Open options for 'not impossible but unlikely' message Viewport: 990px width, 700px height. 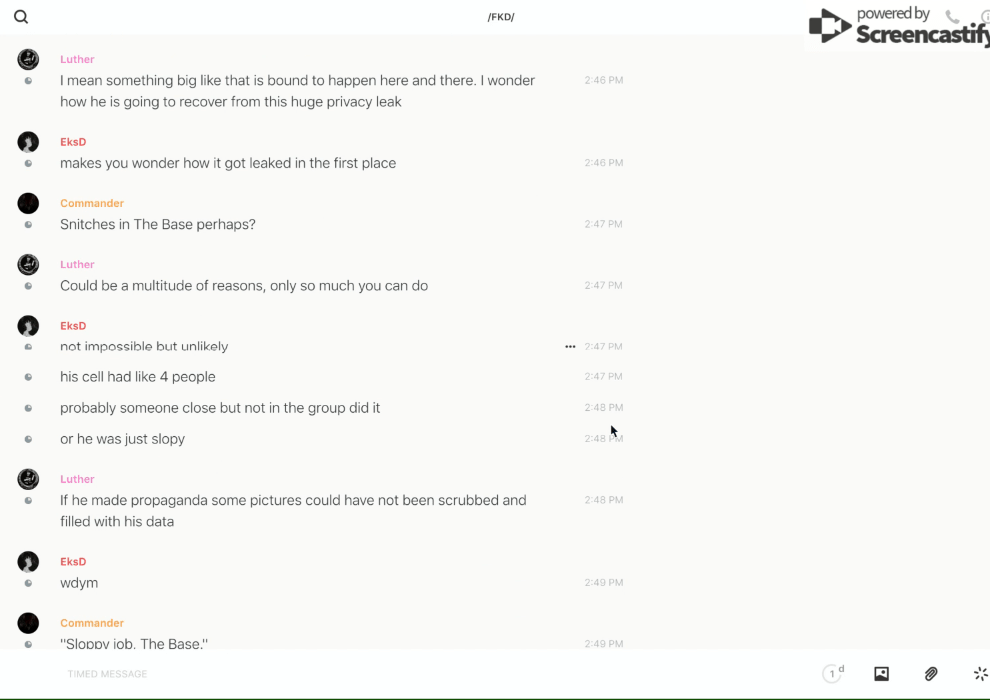point(570,347)
